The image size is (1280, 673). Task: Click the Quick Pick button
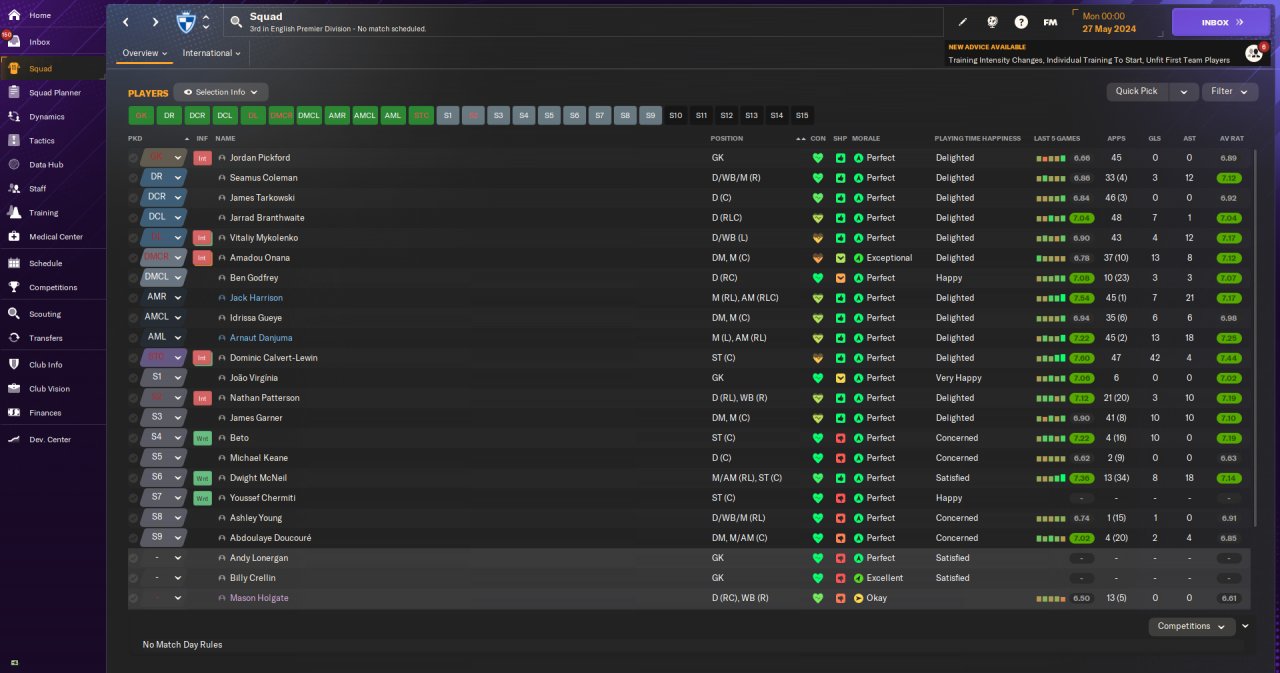pyautogui.click(x=1137, y=91)
